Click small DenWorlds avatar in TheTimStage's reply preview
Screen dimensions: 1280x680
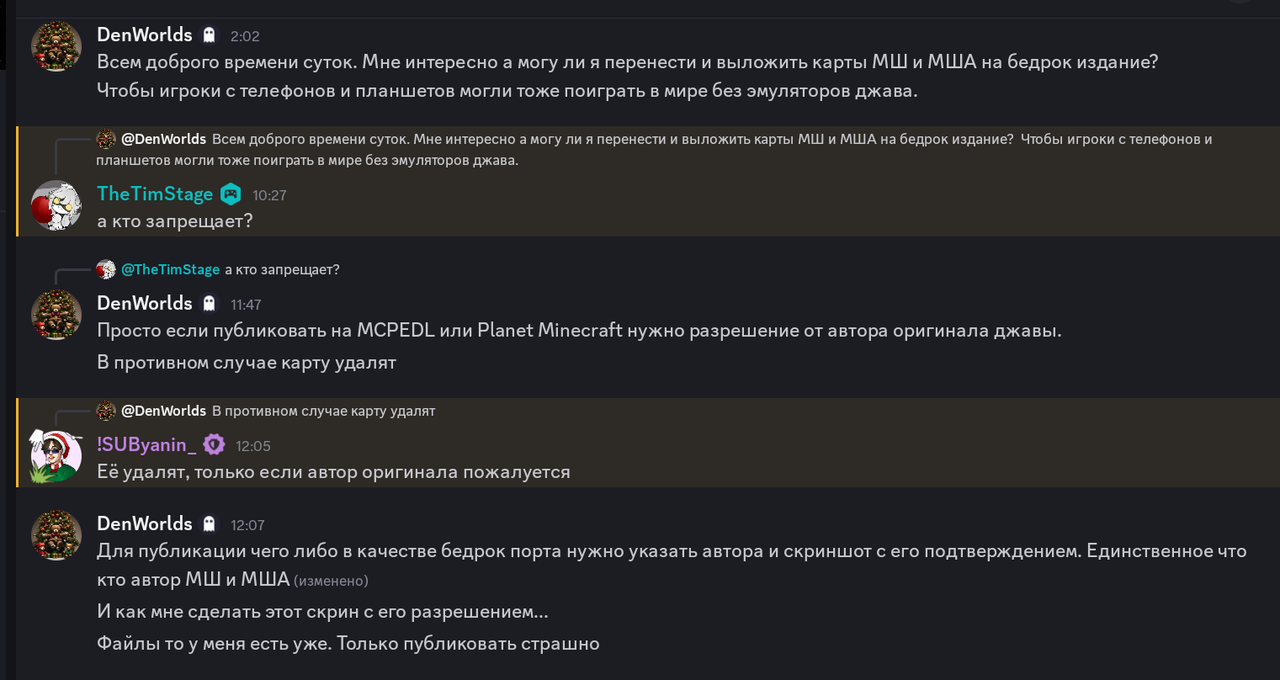pos(106,139)
